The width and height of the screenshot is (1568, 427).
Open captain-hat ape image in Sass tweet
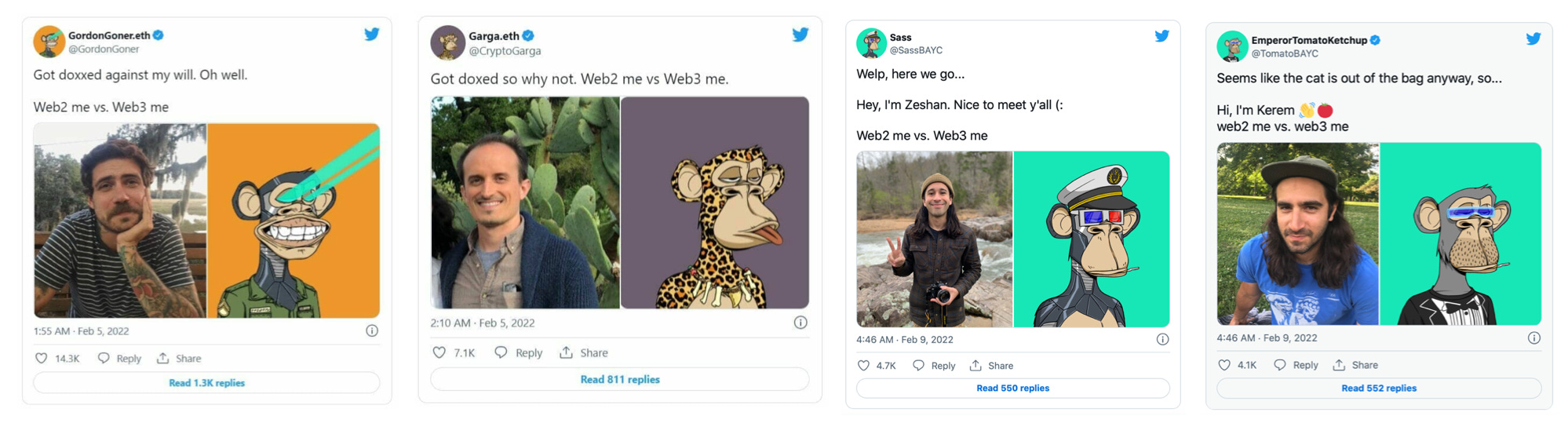(1091, 239)
